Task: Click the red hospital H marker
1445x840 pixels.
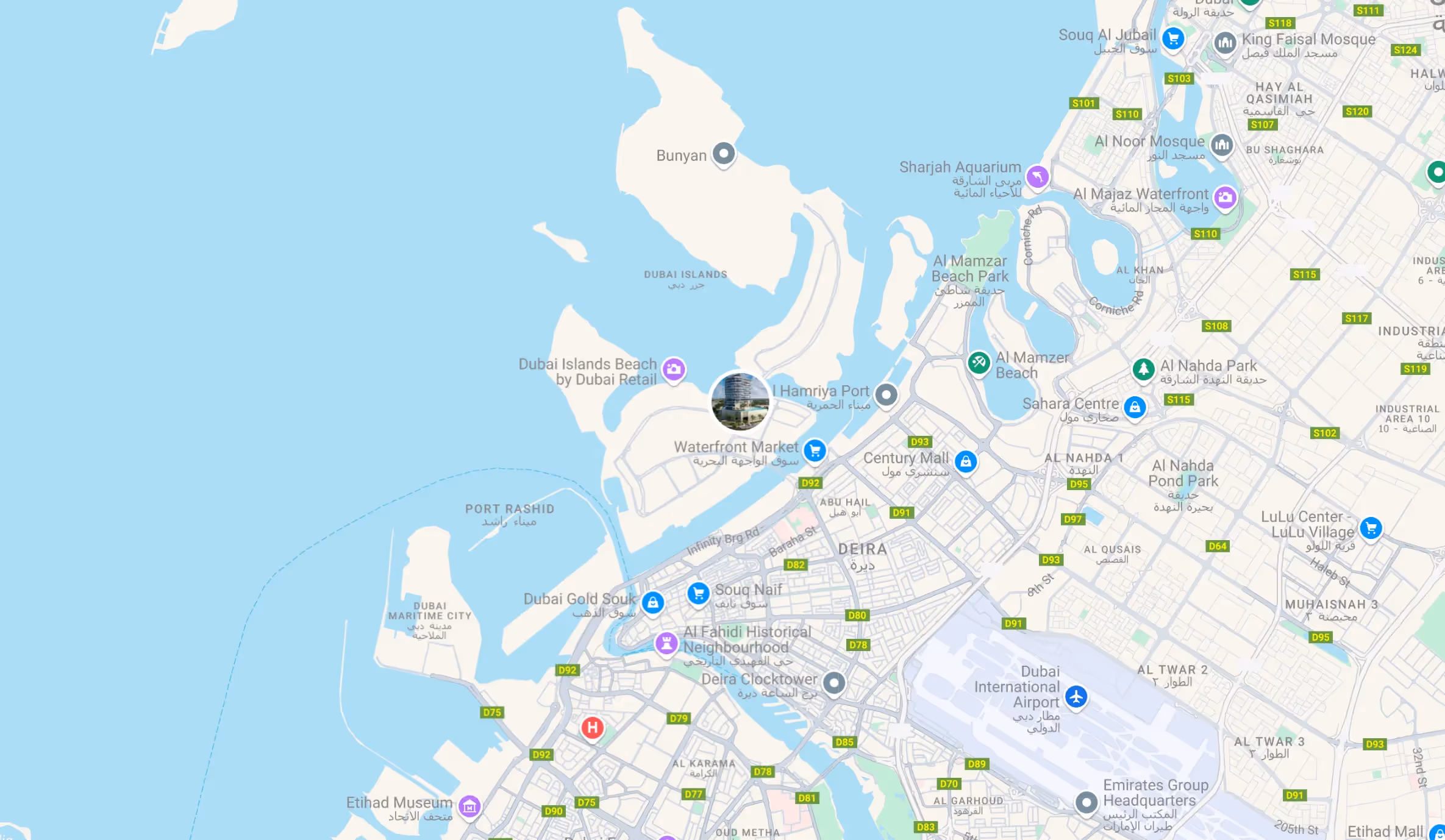Action: pyautogui.click(x=592, y=727)
